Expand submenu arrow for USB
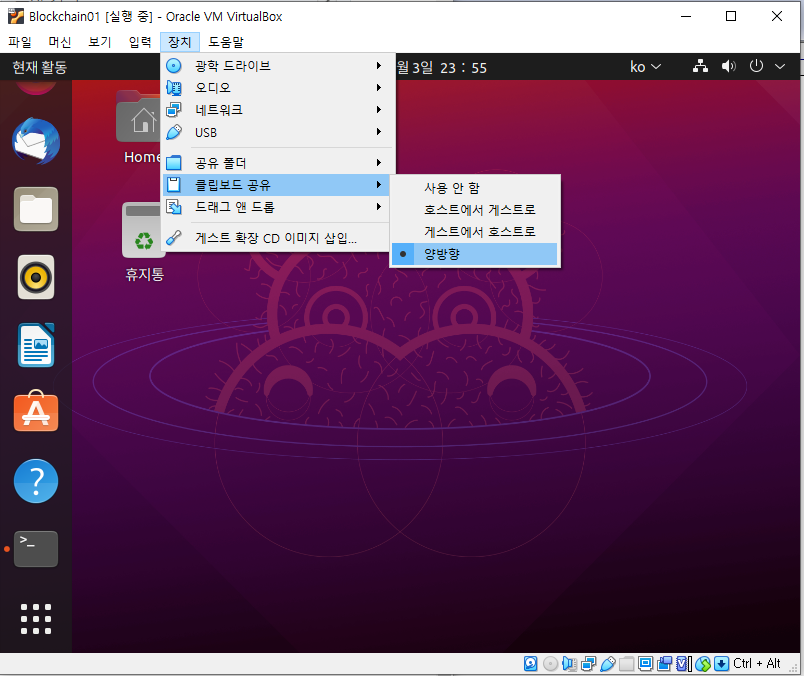 click(379, 132)
